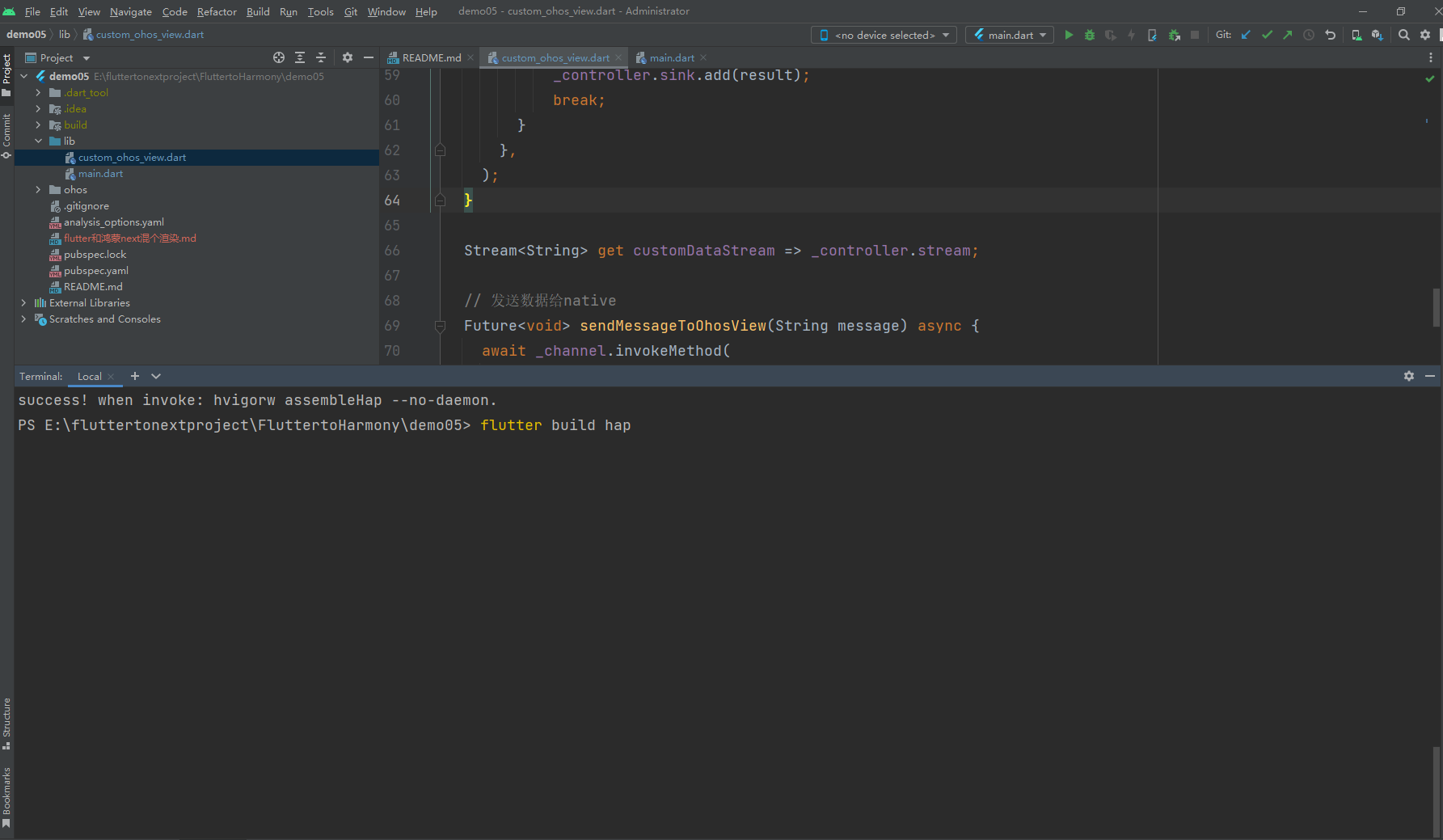Open Device Manager icon
The width and height of the screenshot is (1443, 840).
[x=1357, y=35]
